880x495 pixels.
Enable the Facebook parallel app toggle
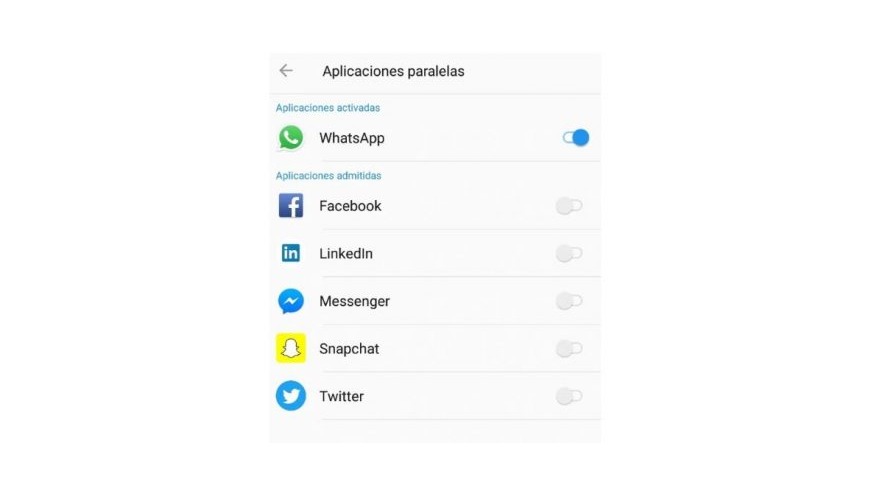coord(569,206)
